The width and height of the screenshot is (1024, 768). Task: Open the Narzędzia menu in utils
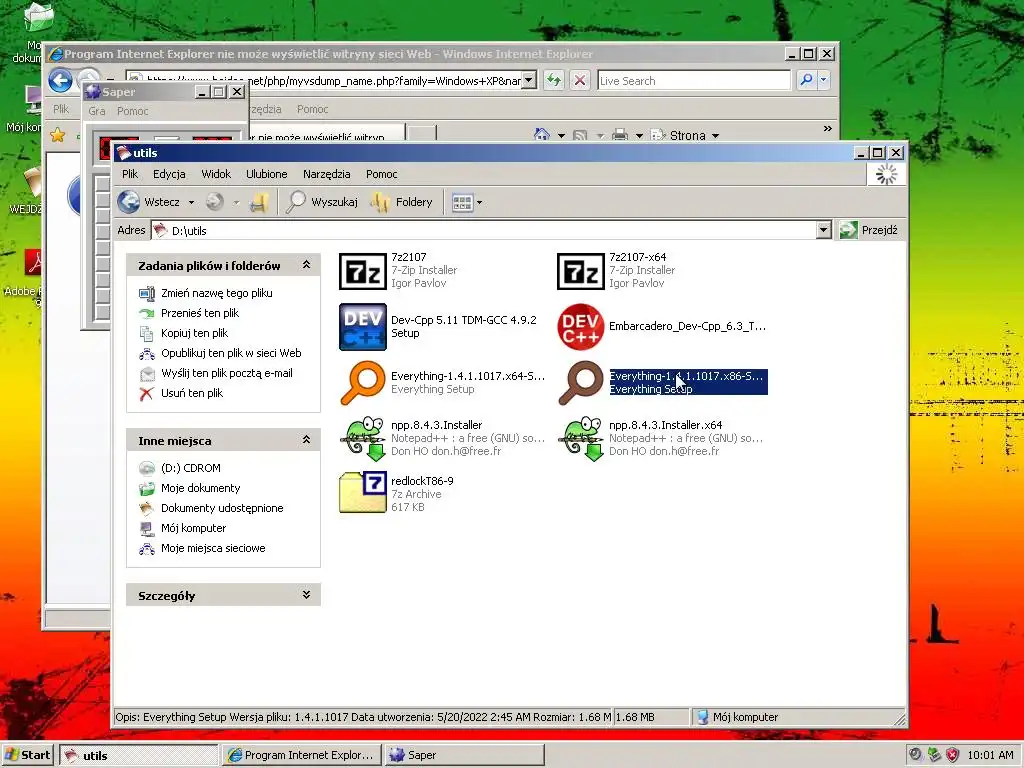327,174
